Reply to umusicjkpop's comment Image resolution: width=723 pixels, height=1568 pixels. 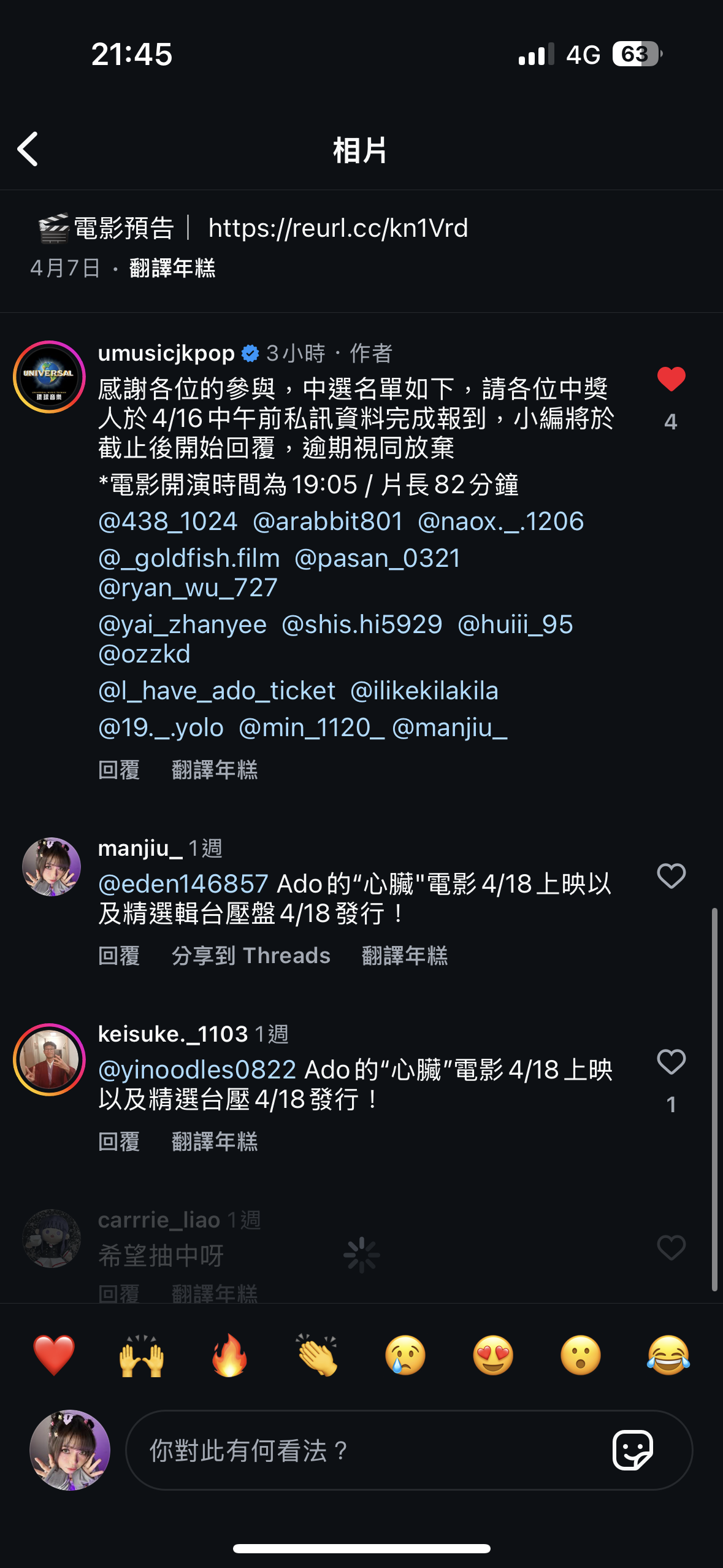[119, 770]
